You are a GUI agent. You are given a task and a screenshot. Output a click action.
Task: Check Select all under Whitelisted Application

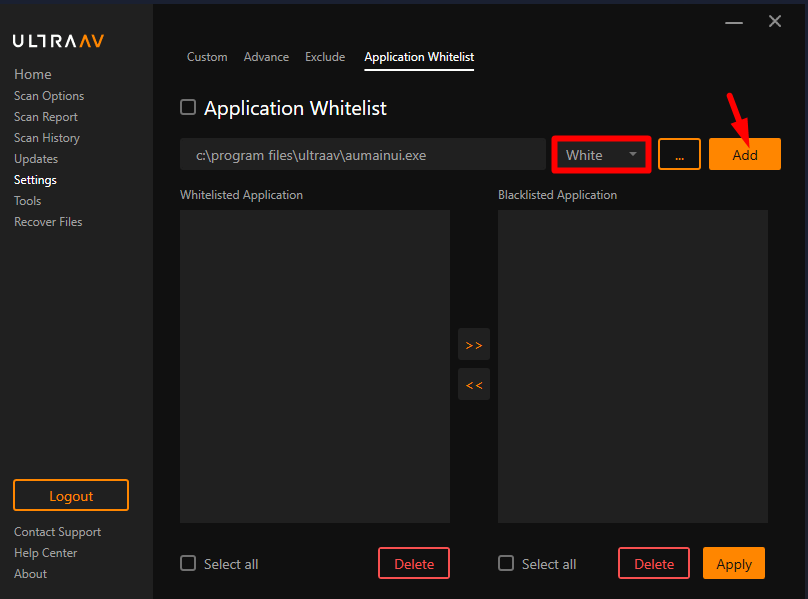(188, 563)
